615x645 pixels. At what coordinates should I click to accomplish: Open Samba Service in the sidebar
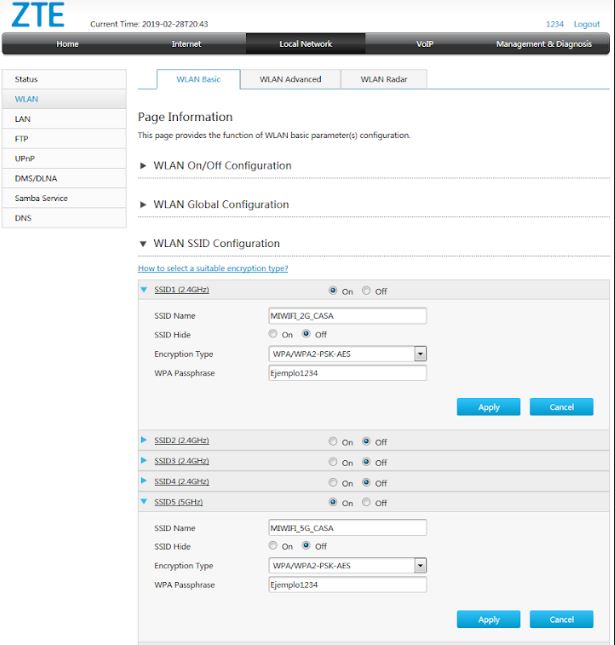[x=64, y=198]
